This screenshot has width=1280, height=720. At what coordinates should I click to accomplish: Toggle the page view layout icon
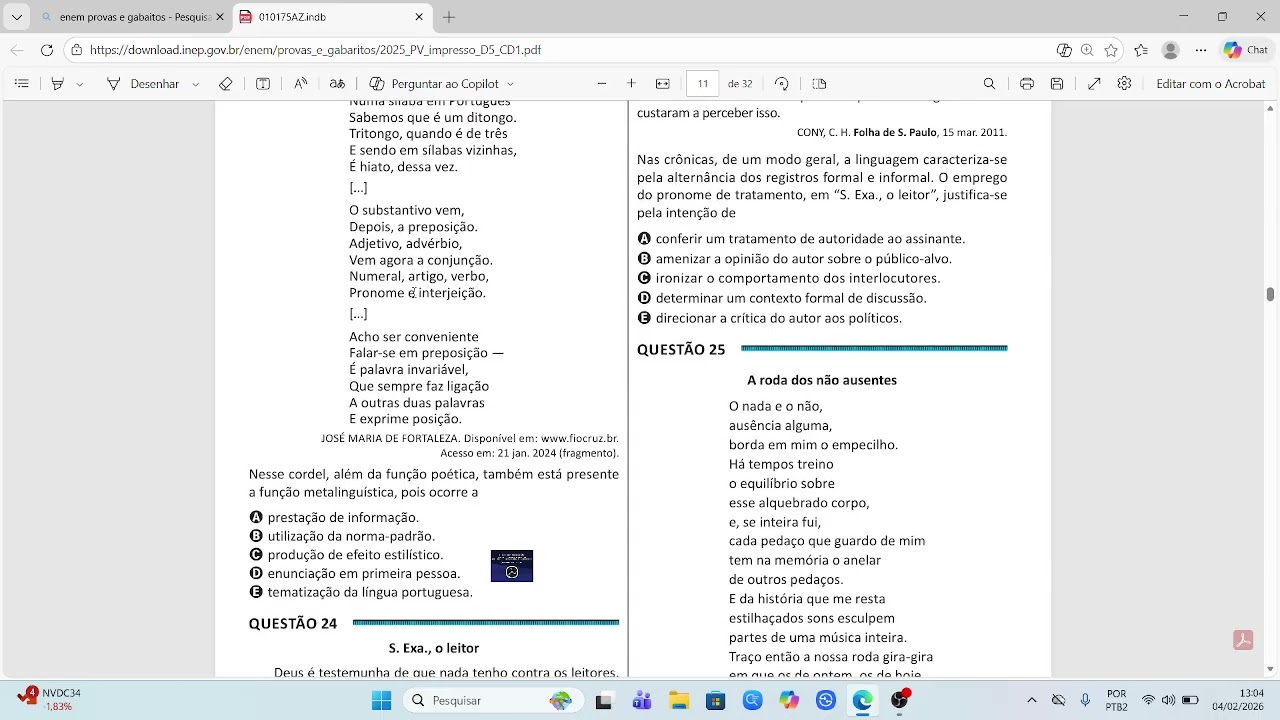tap(819, 84)
